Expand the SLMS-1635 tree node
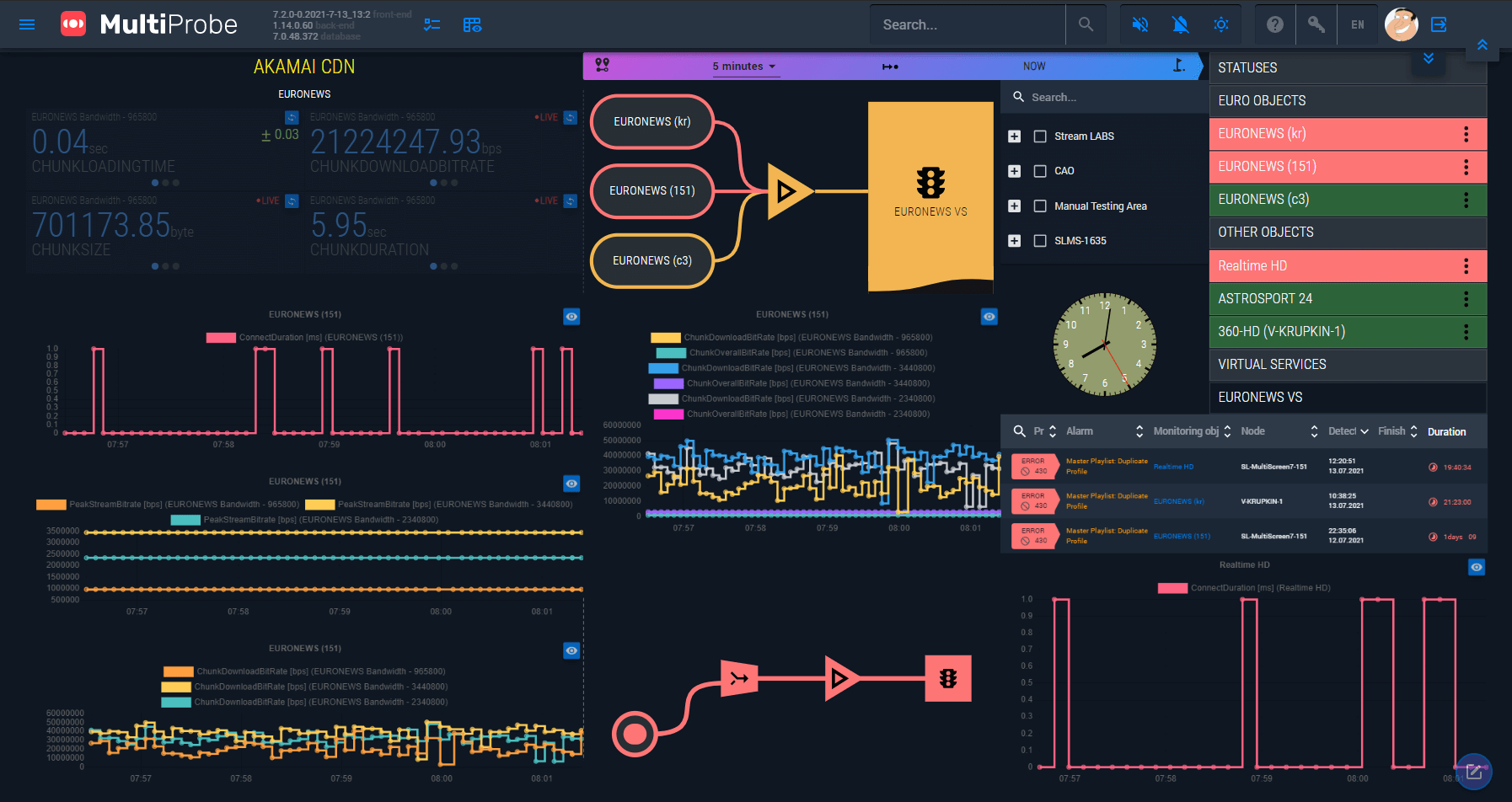Screen dimensions: 1512x802 pyautogui.click(x=1015, y=241)
